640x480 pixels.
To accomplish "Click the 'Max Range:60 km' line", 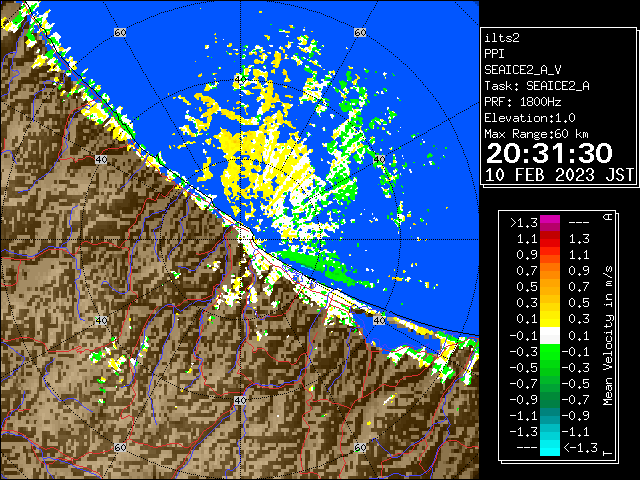I will coord(536,134).
